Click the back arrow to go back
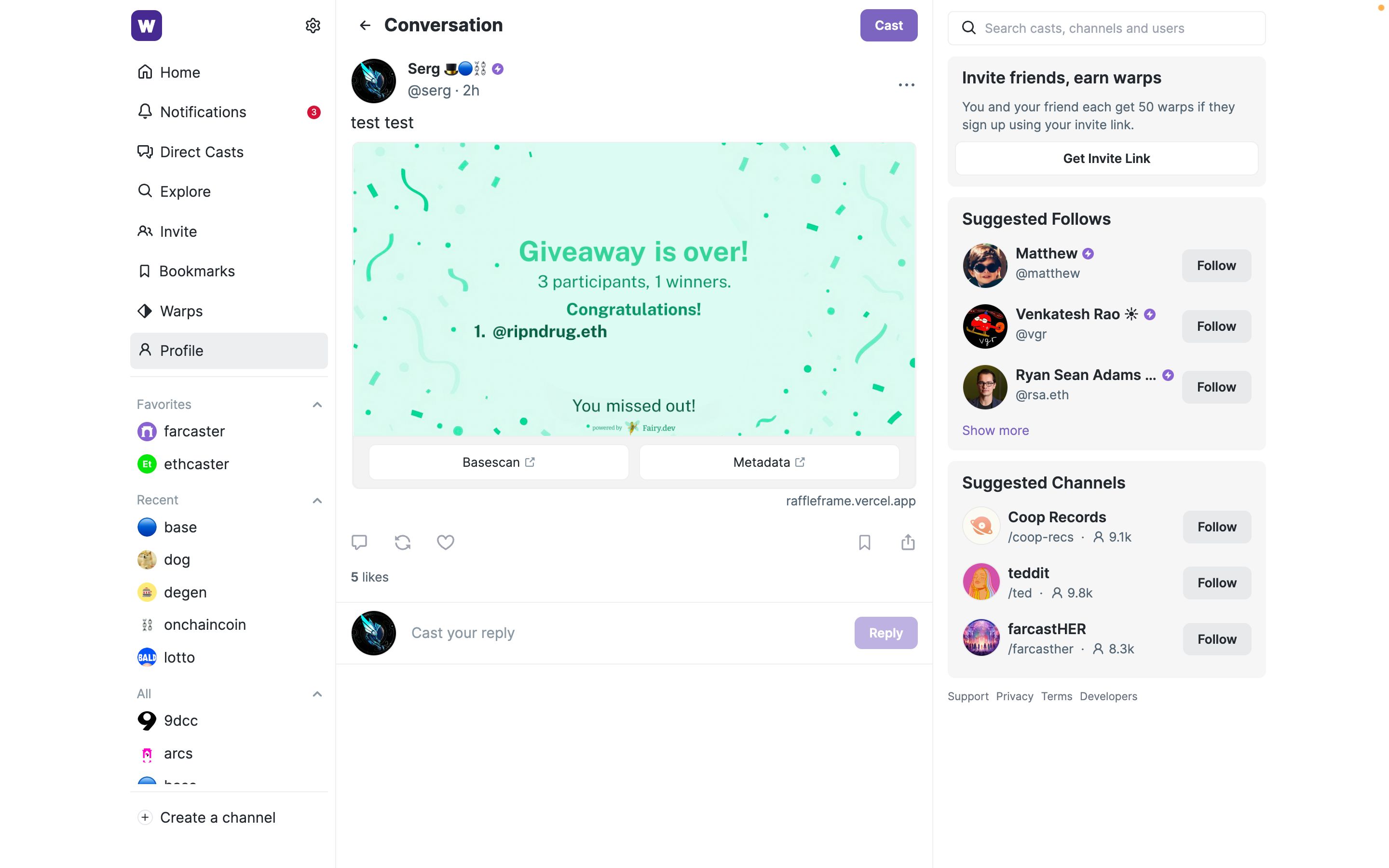1389x868 pixels. [365, 25]
